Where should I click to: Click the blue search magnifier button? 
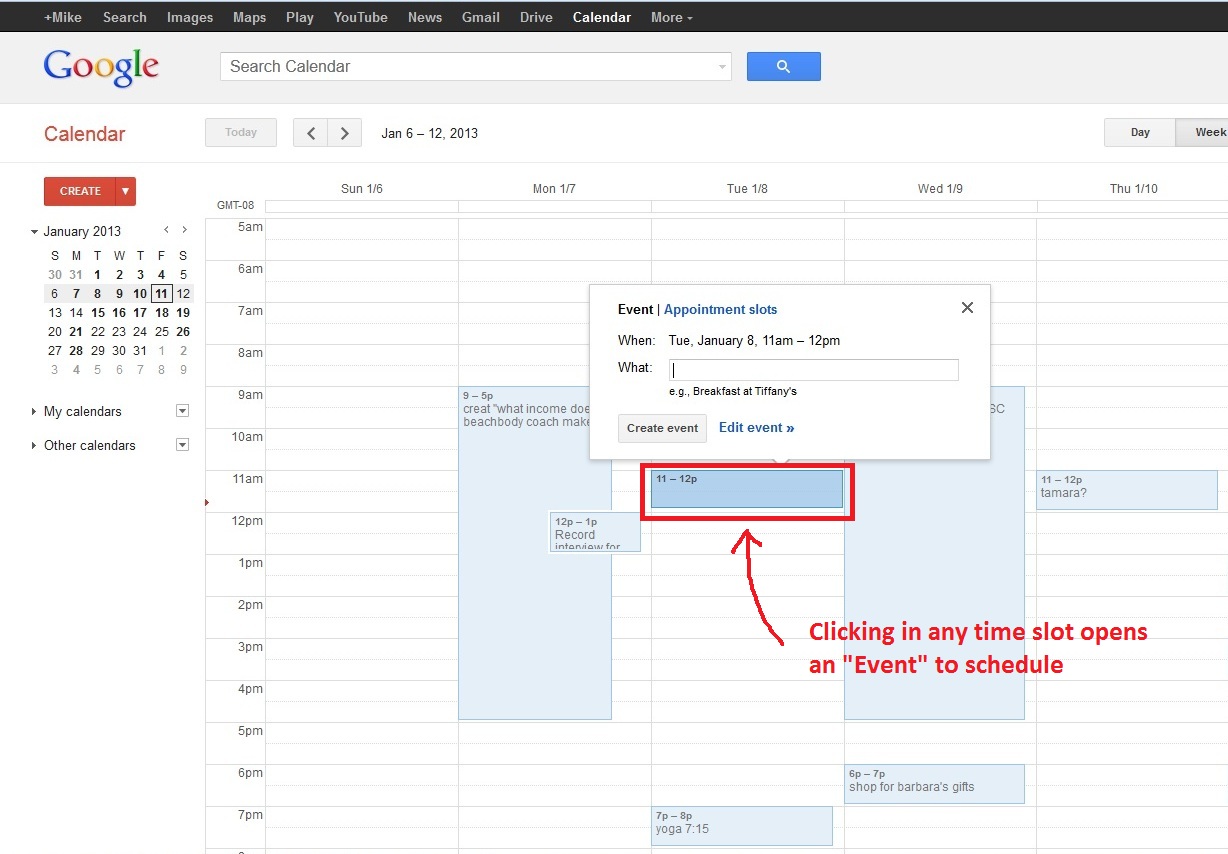coord(783,66)
